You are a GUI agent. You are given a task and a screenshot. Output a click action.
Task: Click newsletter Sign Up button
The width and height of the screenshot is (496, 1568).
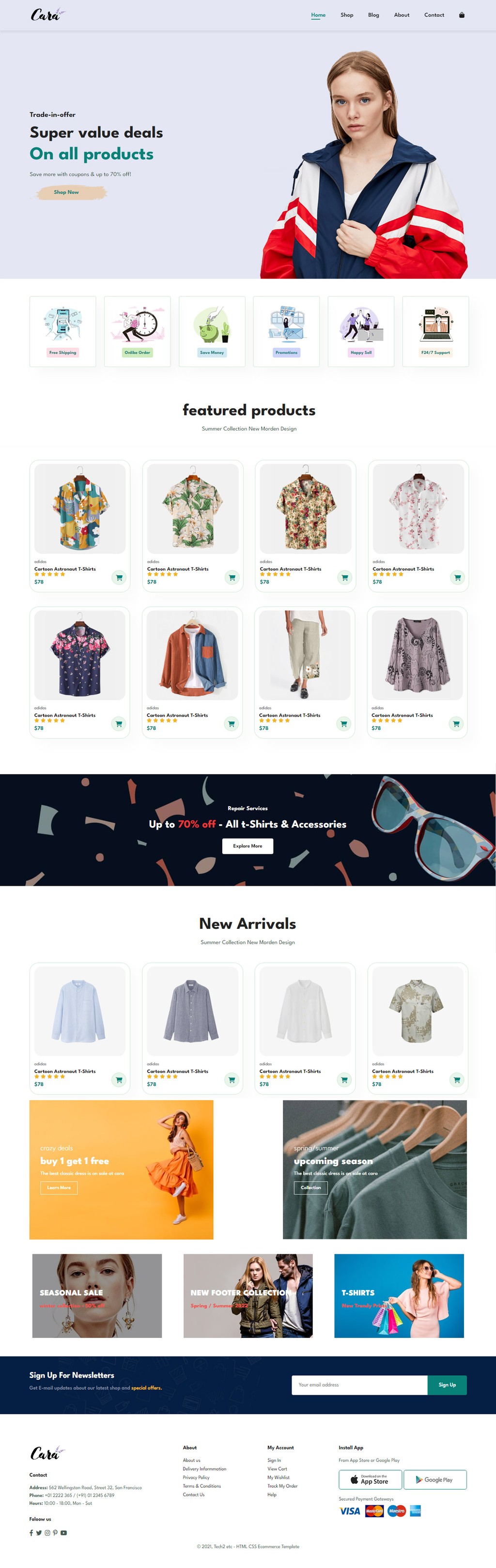[447, 1385]
